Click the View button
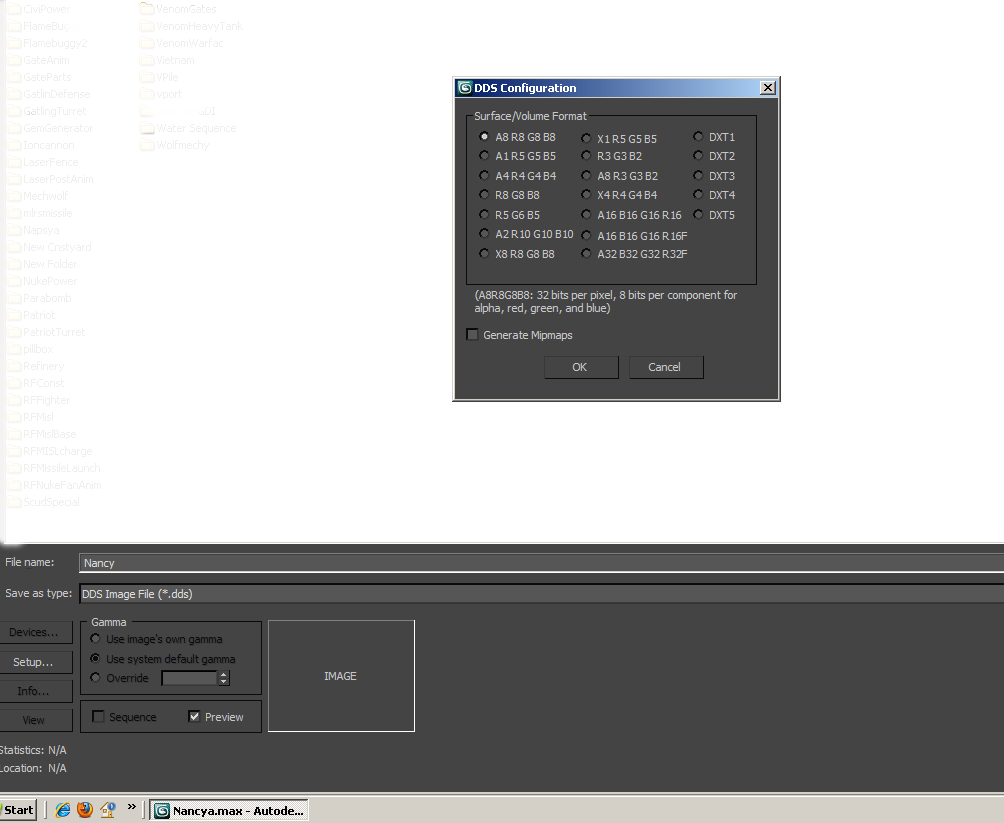This screenshot has width=1004, height=823. coord(35,720)
